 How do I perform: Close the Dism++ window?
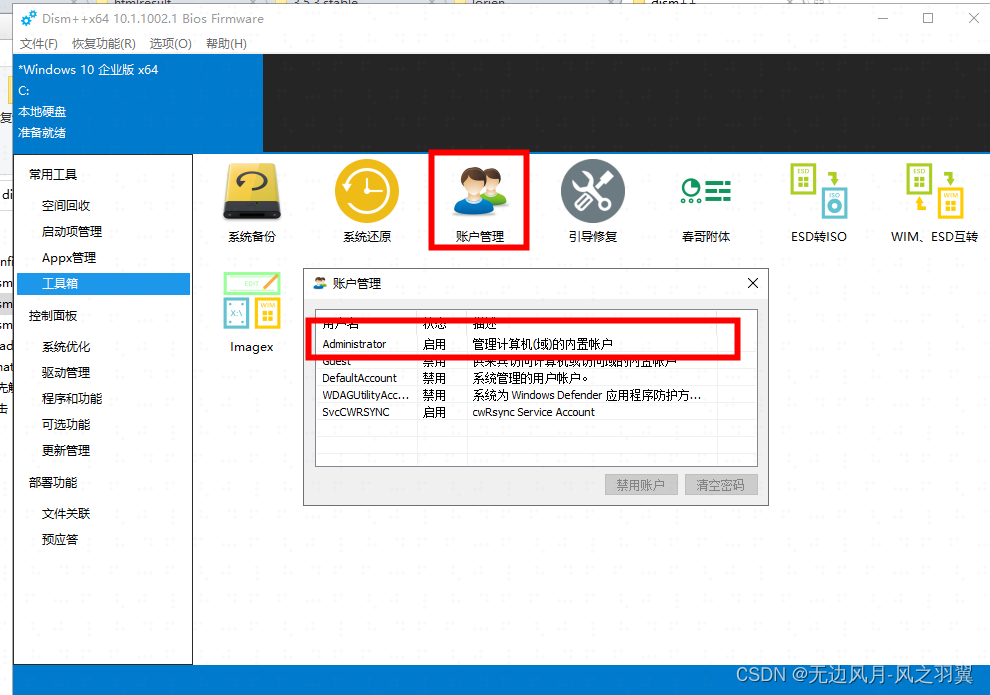click(x=974, y=19)
